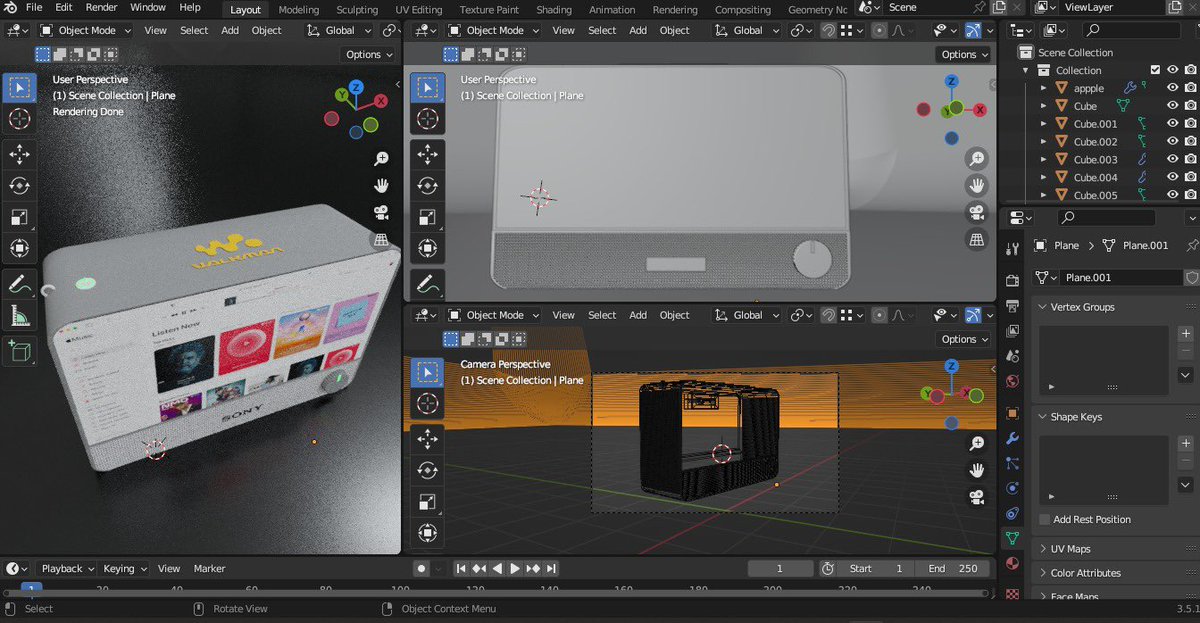Play the animation forward

515,568
